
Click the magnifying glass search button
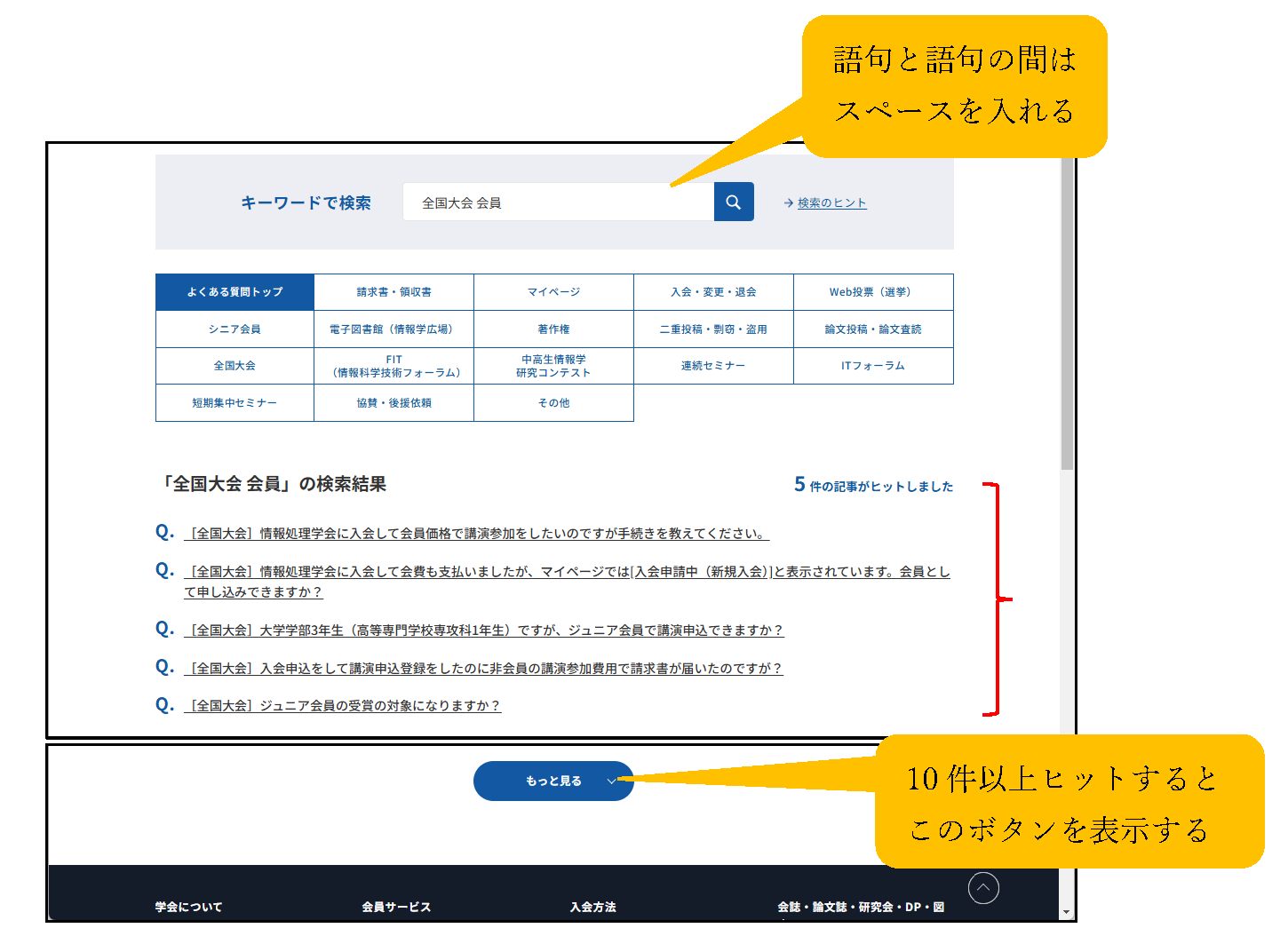(x=734, y=202)
